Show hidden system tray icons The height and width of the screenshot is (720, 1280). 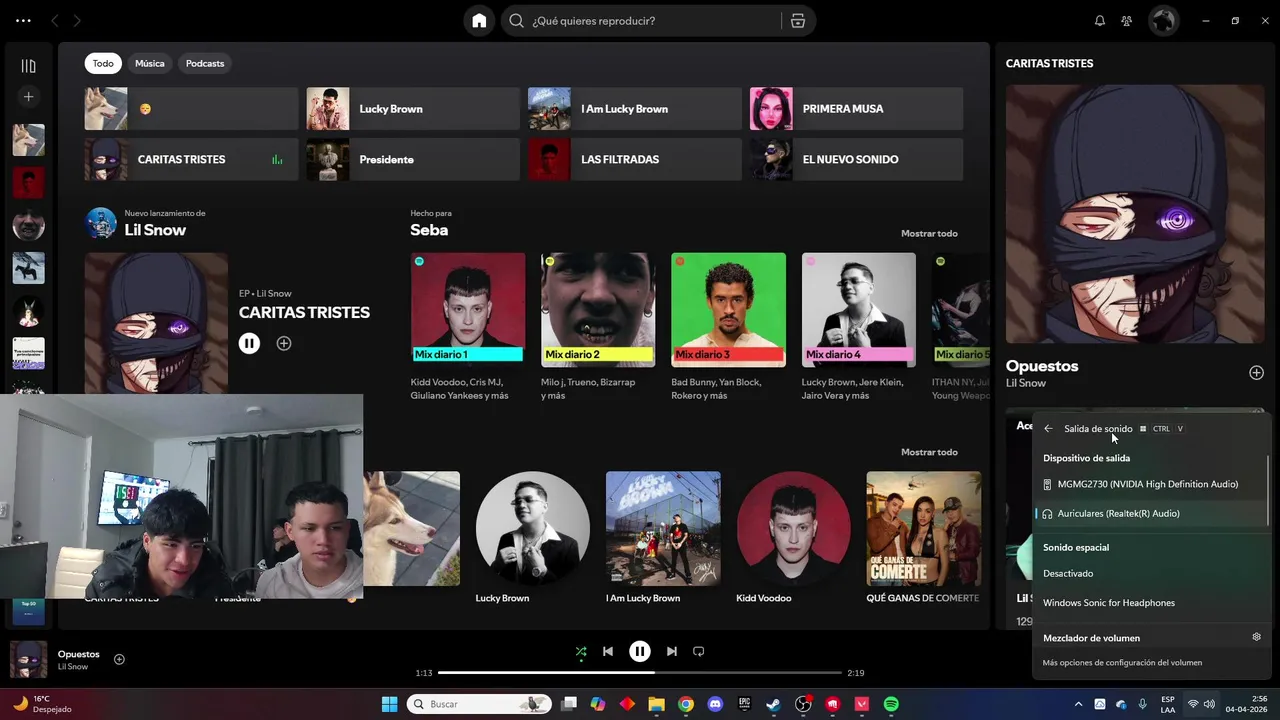[1078, 704]
